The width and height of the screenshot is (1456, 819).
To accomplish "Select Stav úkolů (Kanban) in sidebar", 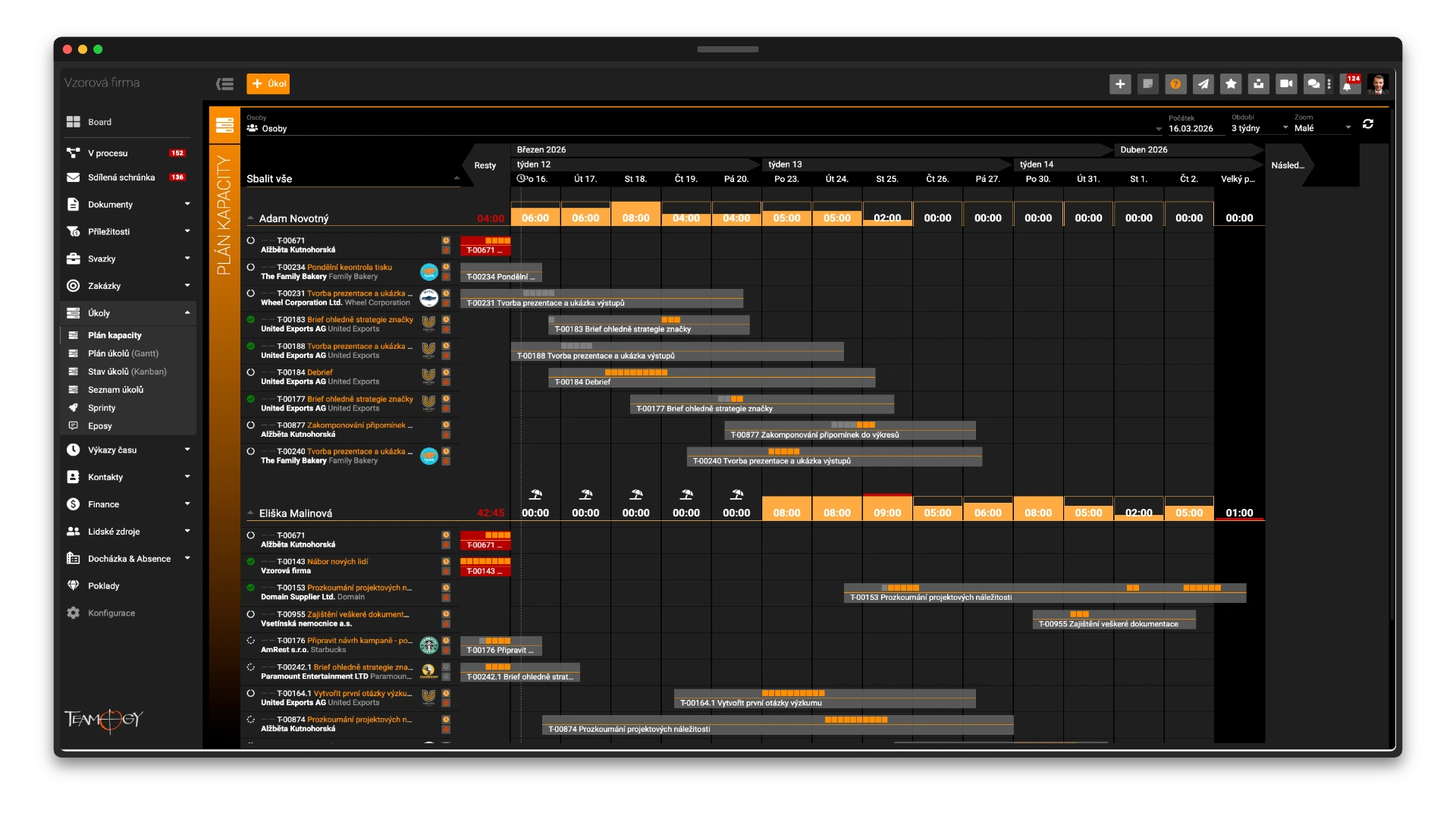I will [127, 372].
